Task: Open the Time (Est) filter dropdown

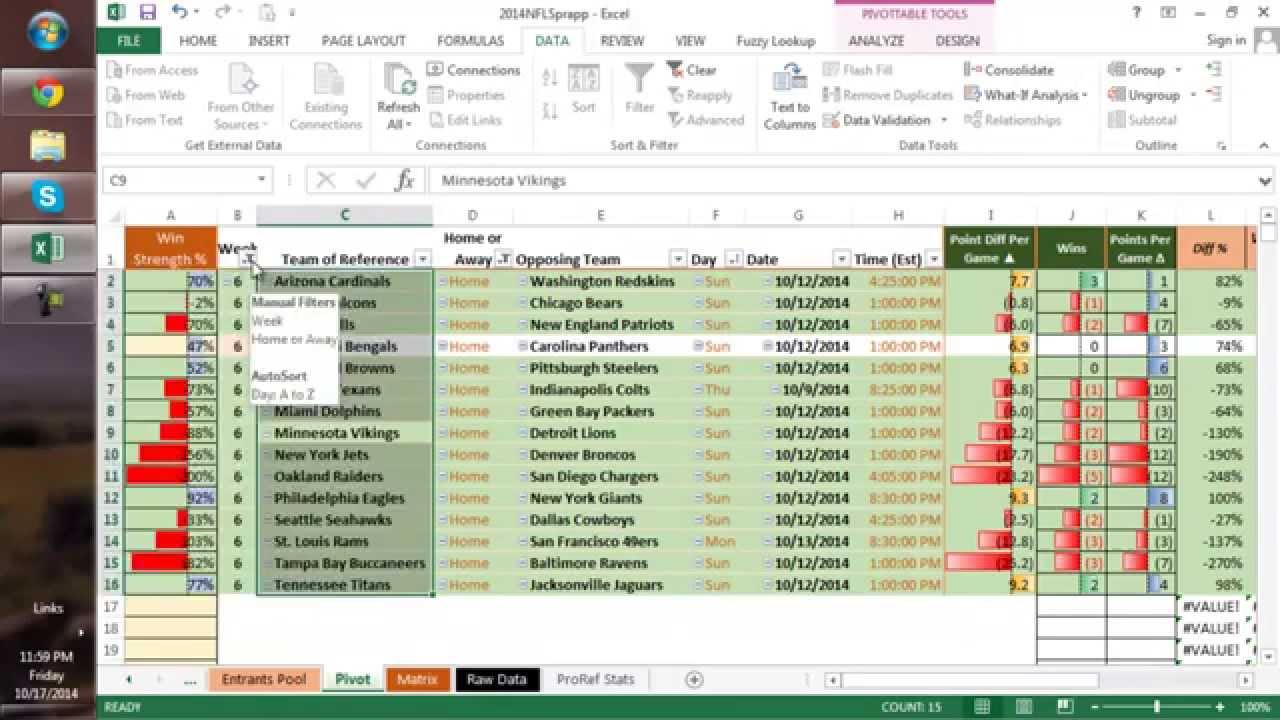Action: click(935, 260)
